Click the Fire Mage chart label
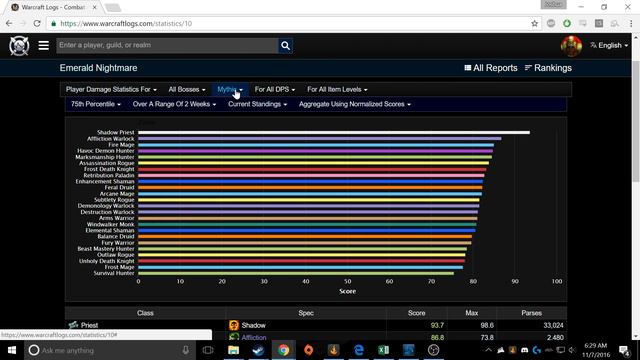Screen dimensions: 640x360 tap(121, 144)
